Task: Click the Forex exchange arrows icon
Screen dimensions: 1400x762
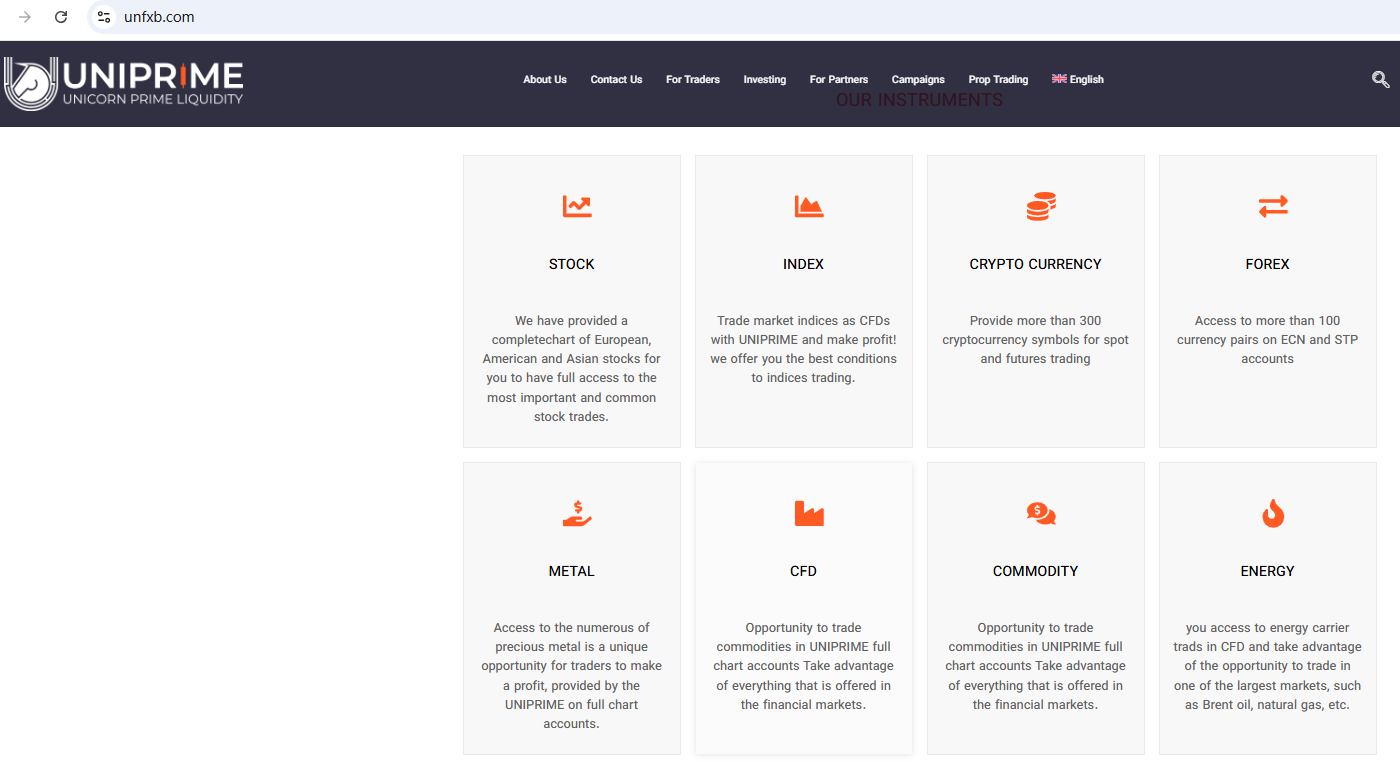Action: click(1273, 206)
